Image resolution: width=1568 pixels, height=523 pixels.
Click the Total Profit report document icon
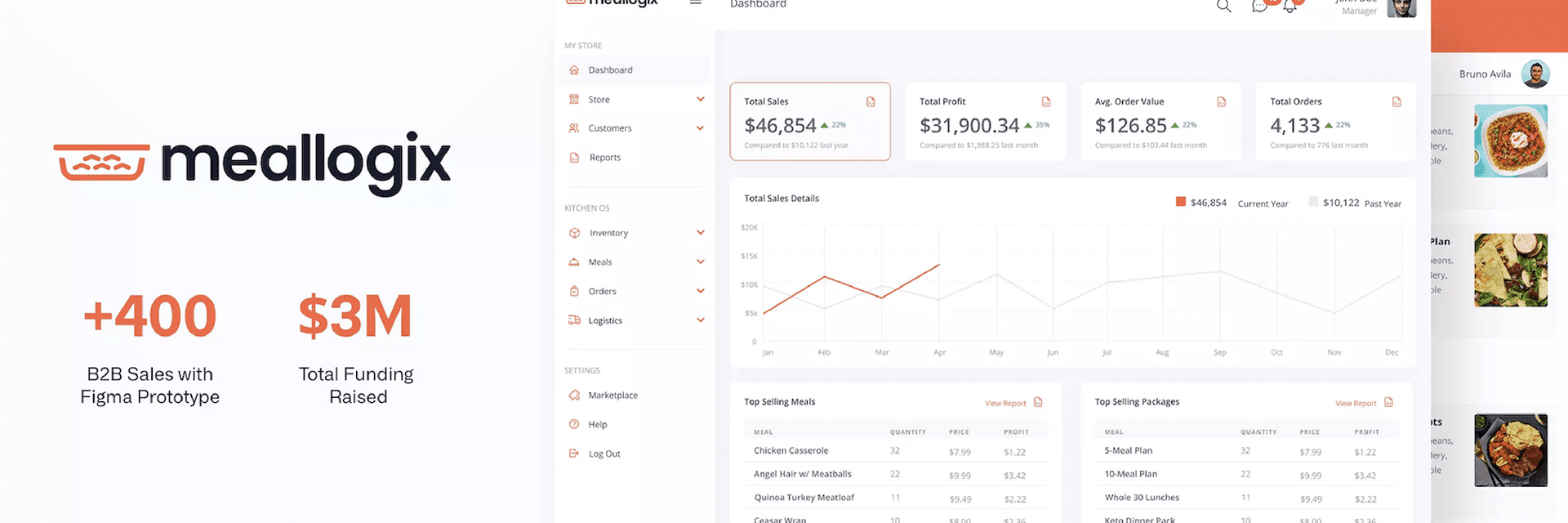tap(1046, 102)
